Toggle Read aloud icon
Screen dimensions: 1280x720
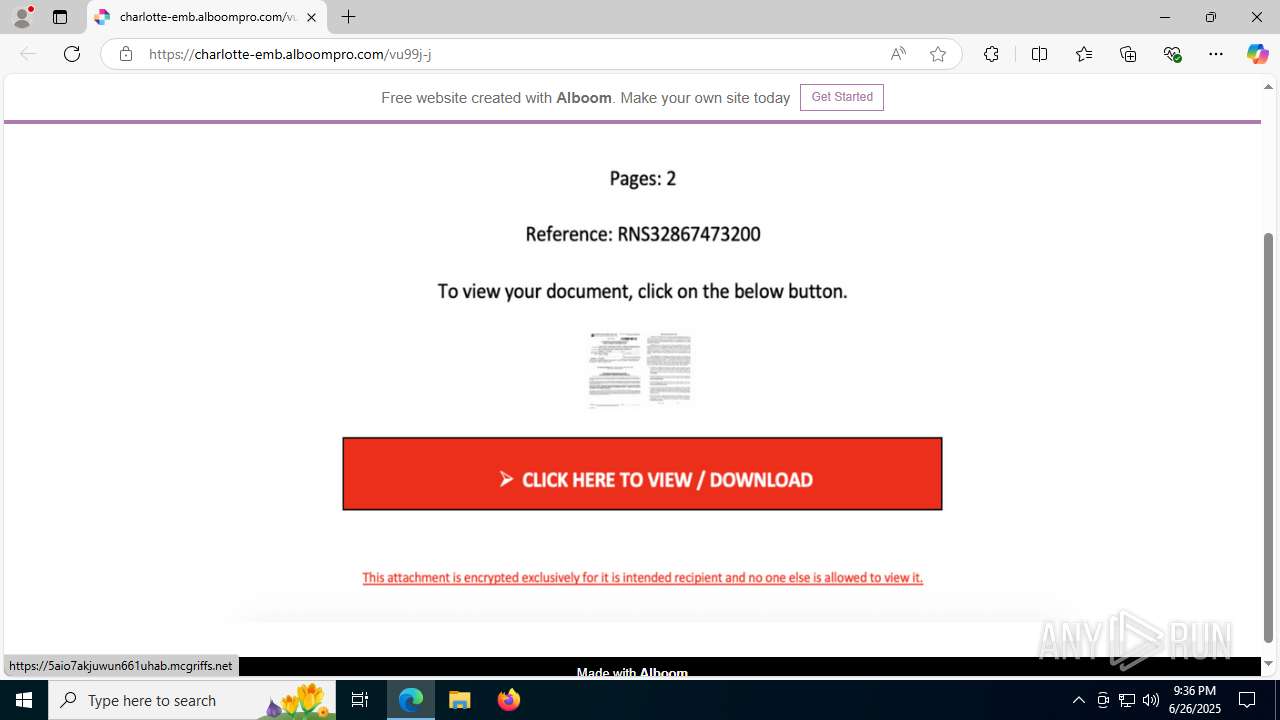898,54
